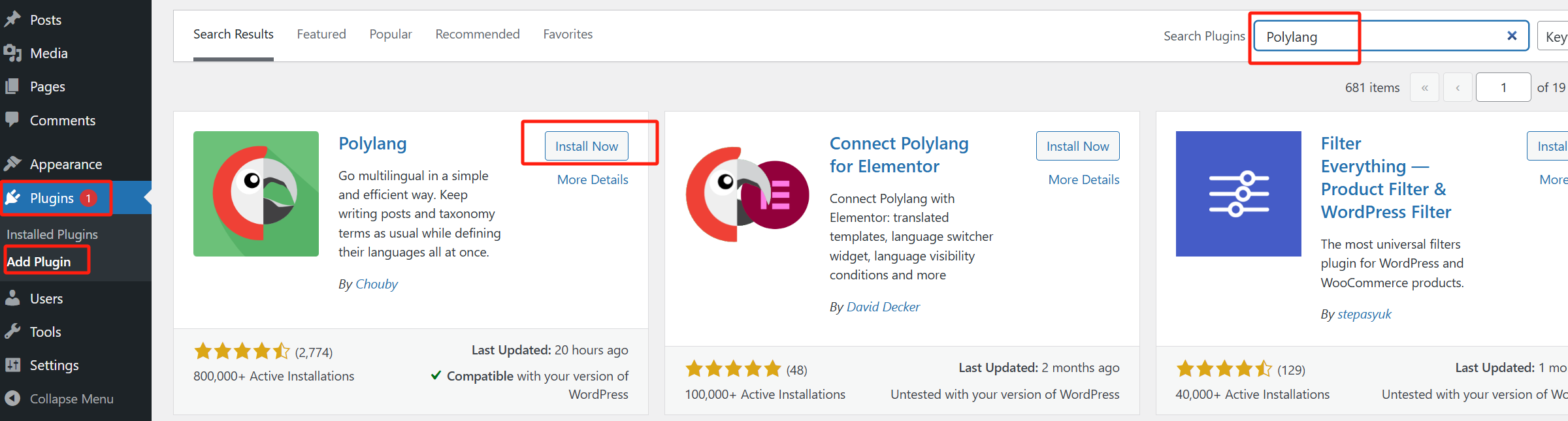Switch to the Featured tab

coord(321,34)
